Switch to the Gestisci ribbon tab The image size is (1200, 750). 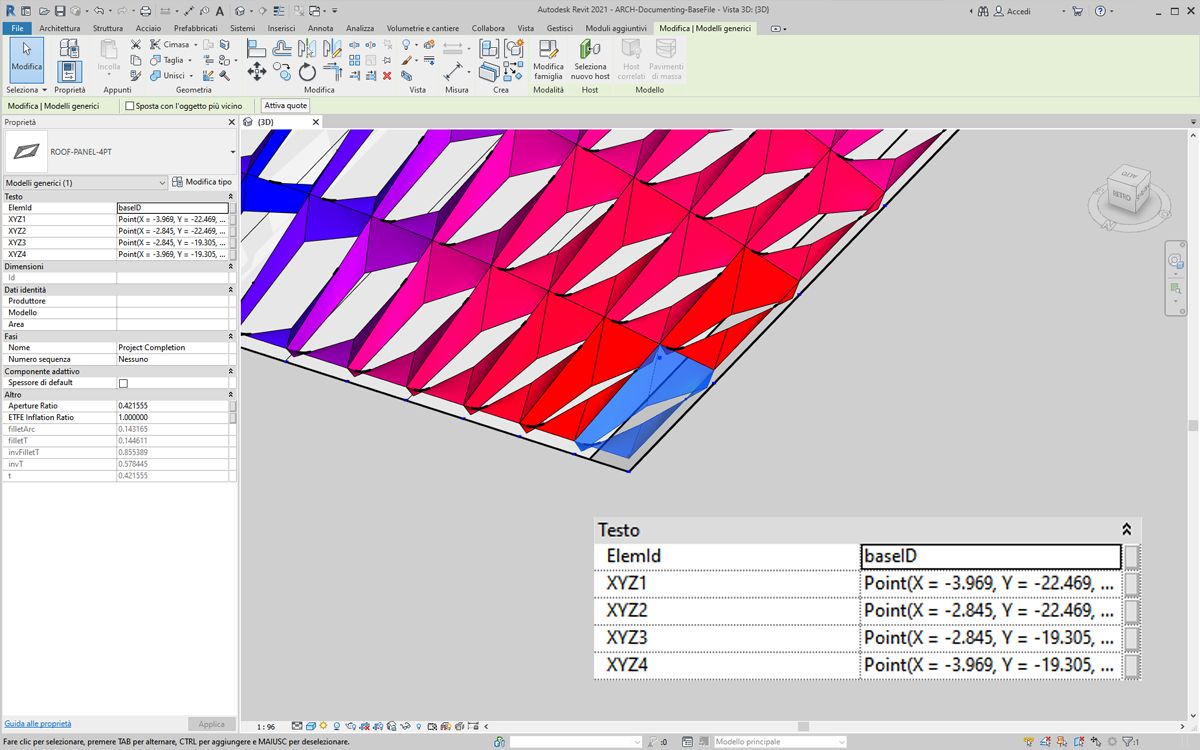pos(560,28)
